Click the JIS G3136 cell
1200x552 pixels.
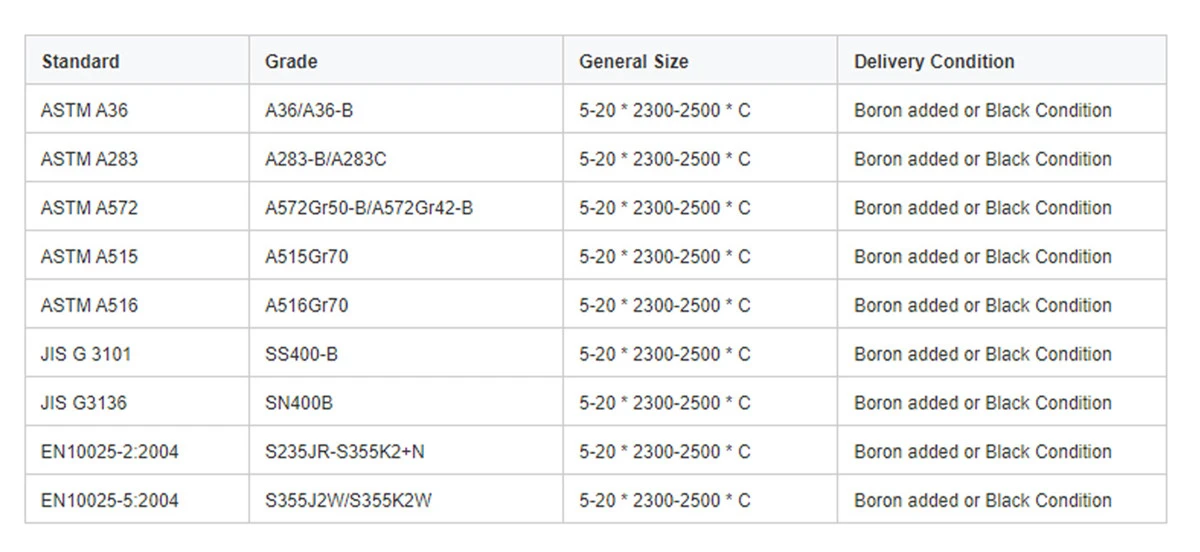click(137, 403)
